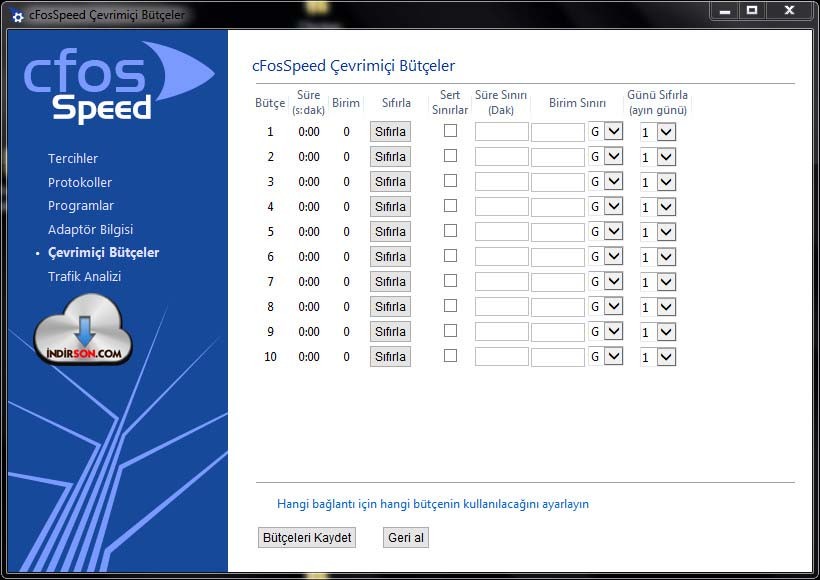Click the page heading cFosSpeed Çevrimiçi Bütçeler
Image resolution: width=820 pixels, height=580 pixels.
click(x=354, y=66)
